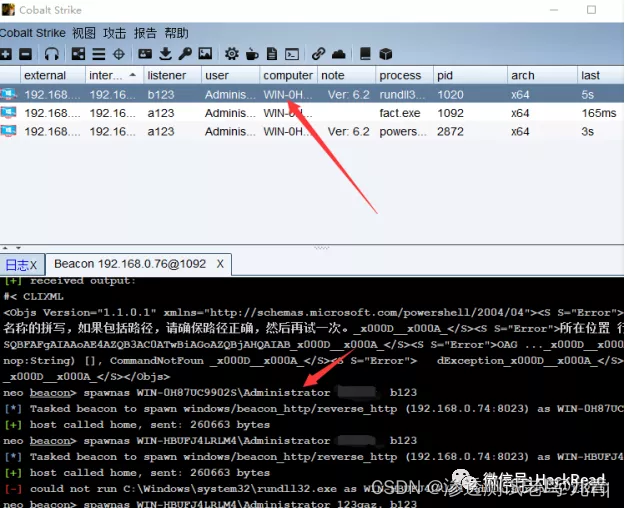
Task: Open screenshots picture icon in toolbar
Action: coord(205,53)
